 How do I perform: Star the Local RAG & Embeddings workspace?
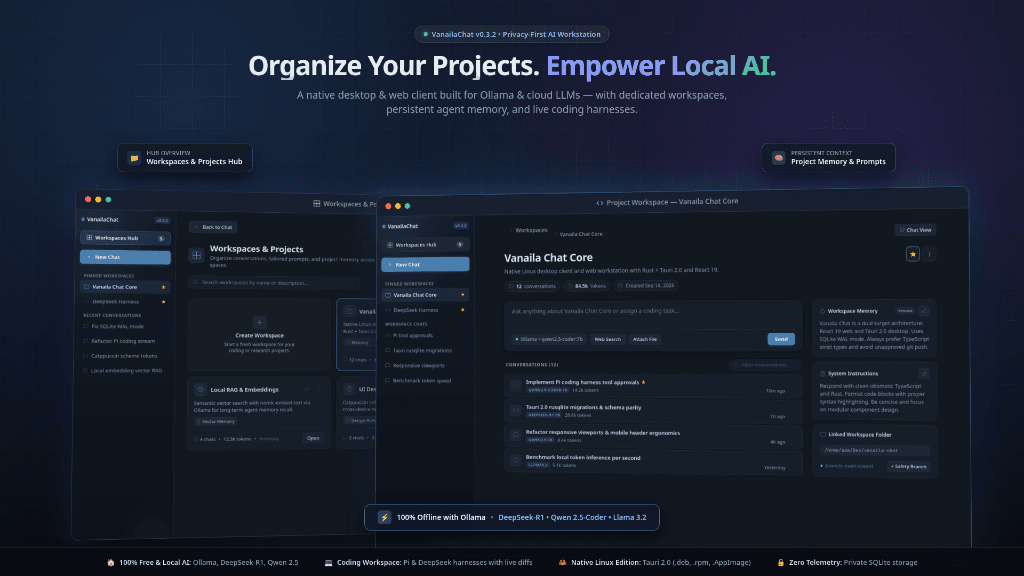(307, 389)
